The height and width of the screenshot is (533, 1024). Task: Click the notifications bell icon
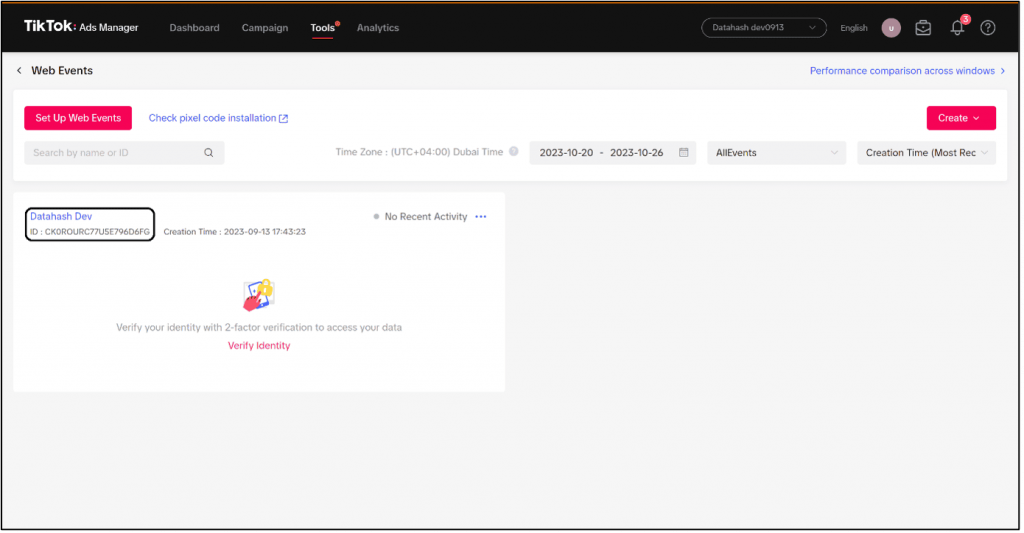957,28
